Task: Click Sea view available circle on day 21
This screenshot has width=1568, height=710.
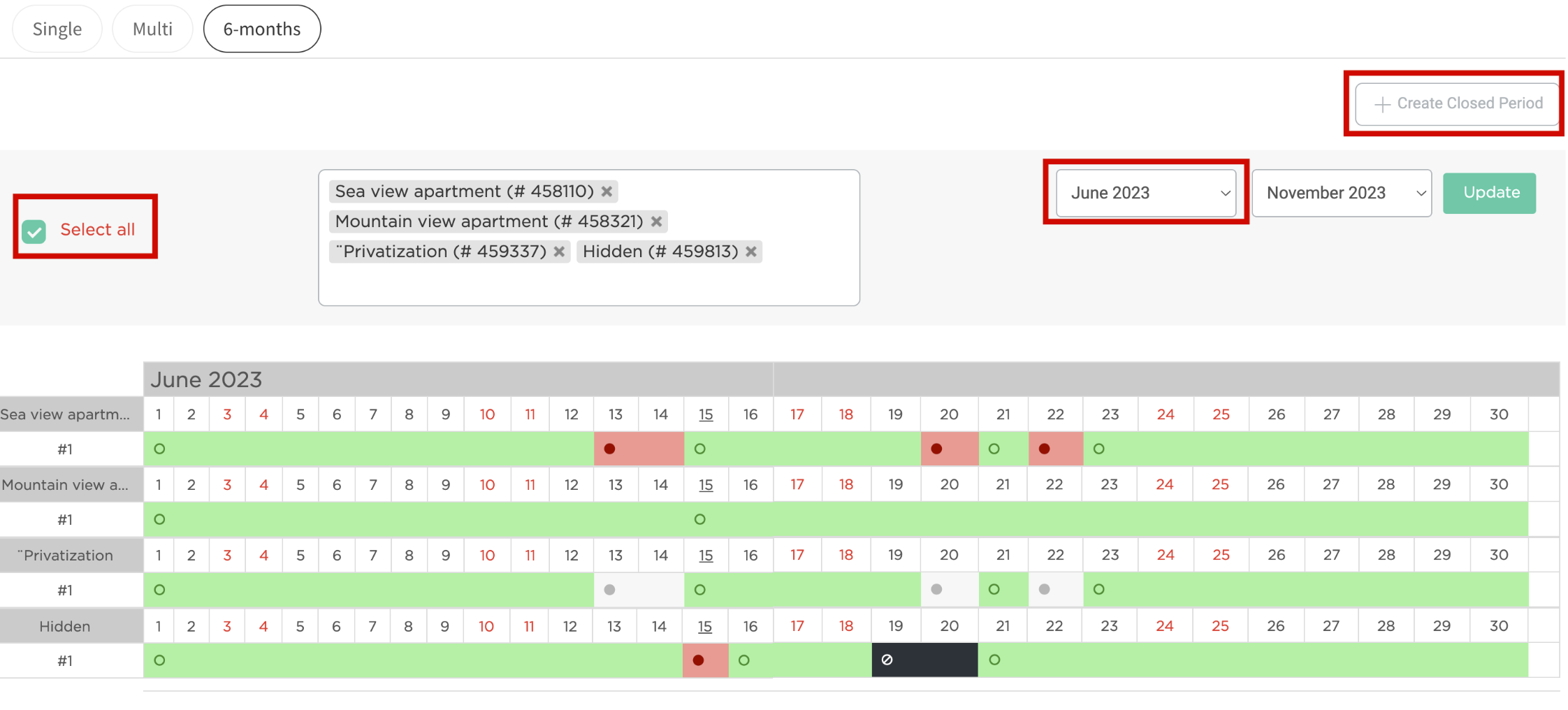Action: pos(994,449)
